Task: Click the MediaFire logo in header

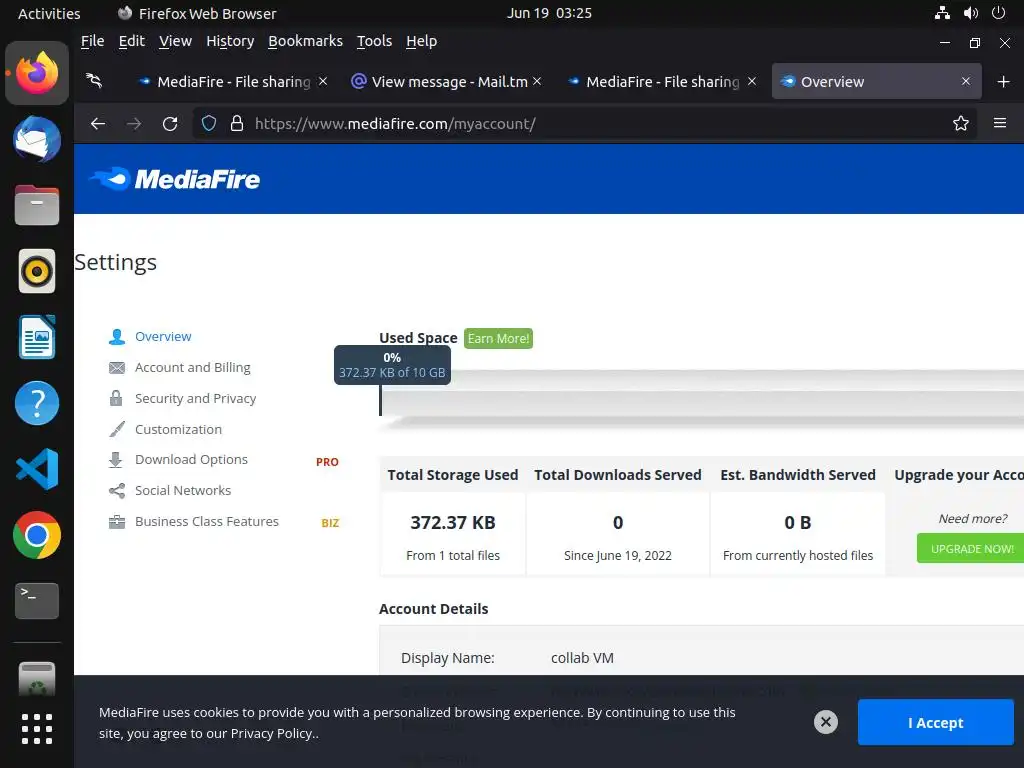Action: pyautogui.click(x=174, y=179)
